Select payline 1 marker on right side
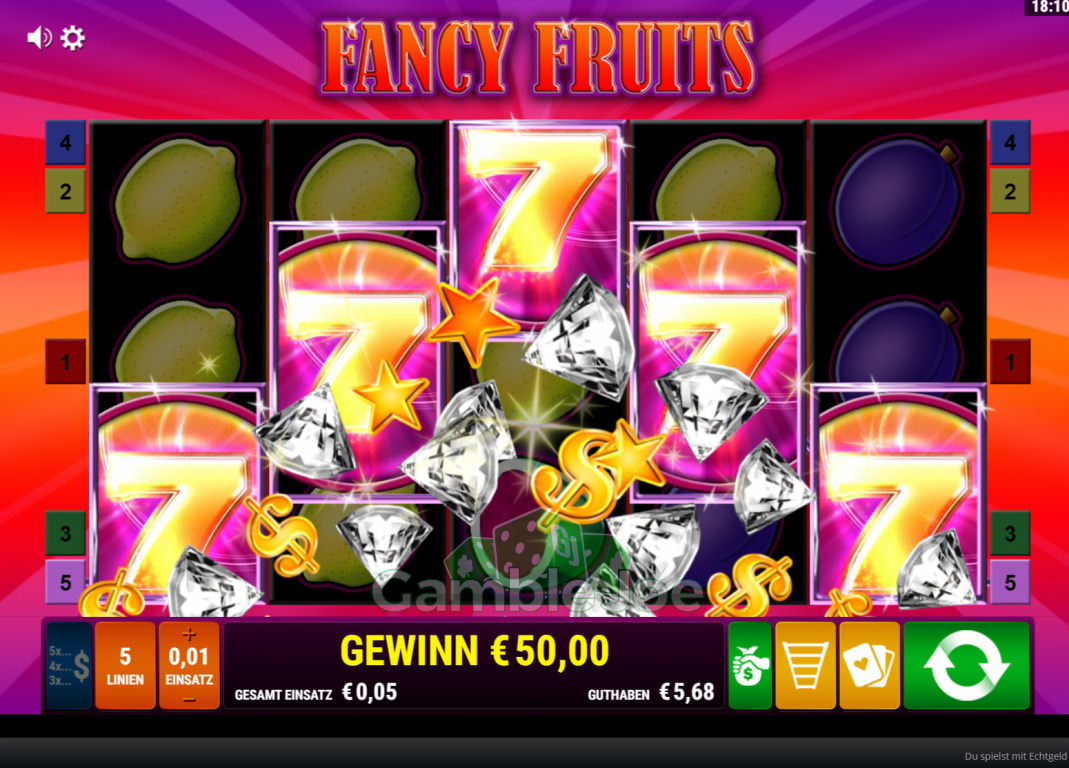Screen dimensions: 1069x768 pos(1010,361)
